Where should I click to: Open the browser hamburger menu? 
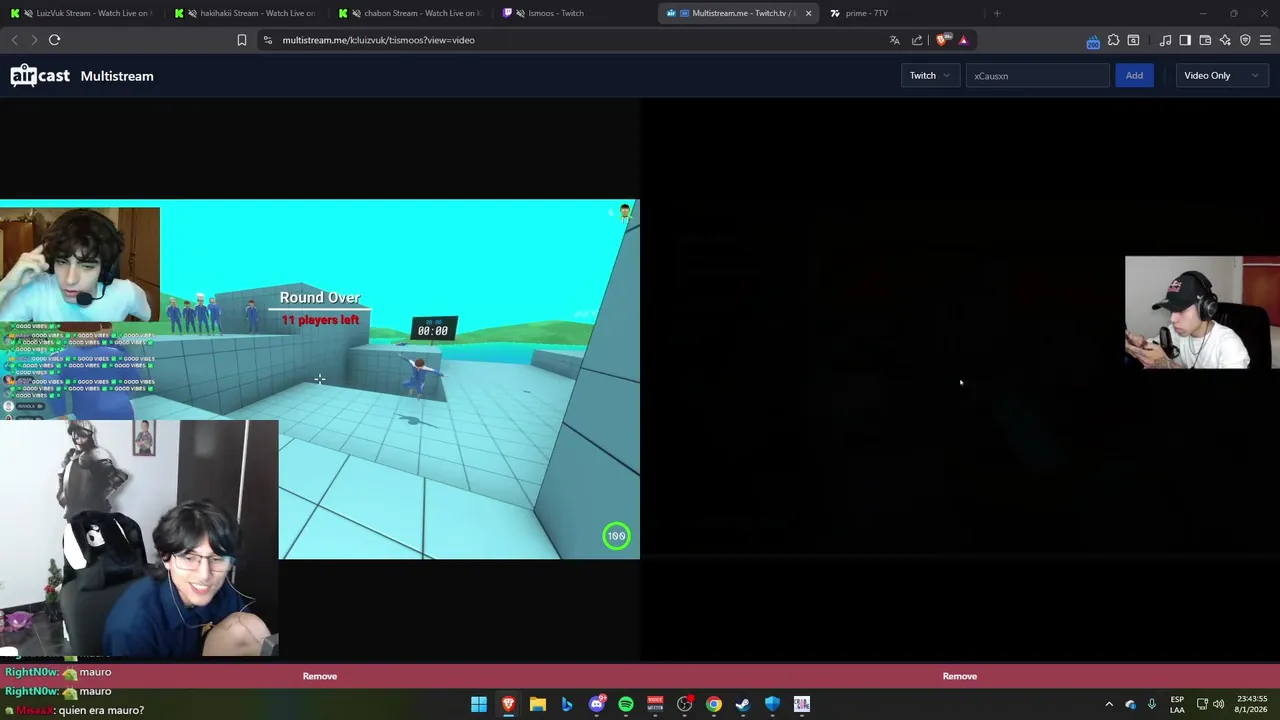pyautogui.click(x=1265, y=40)
